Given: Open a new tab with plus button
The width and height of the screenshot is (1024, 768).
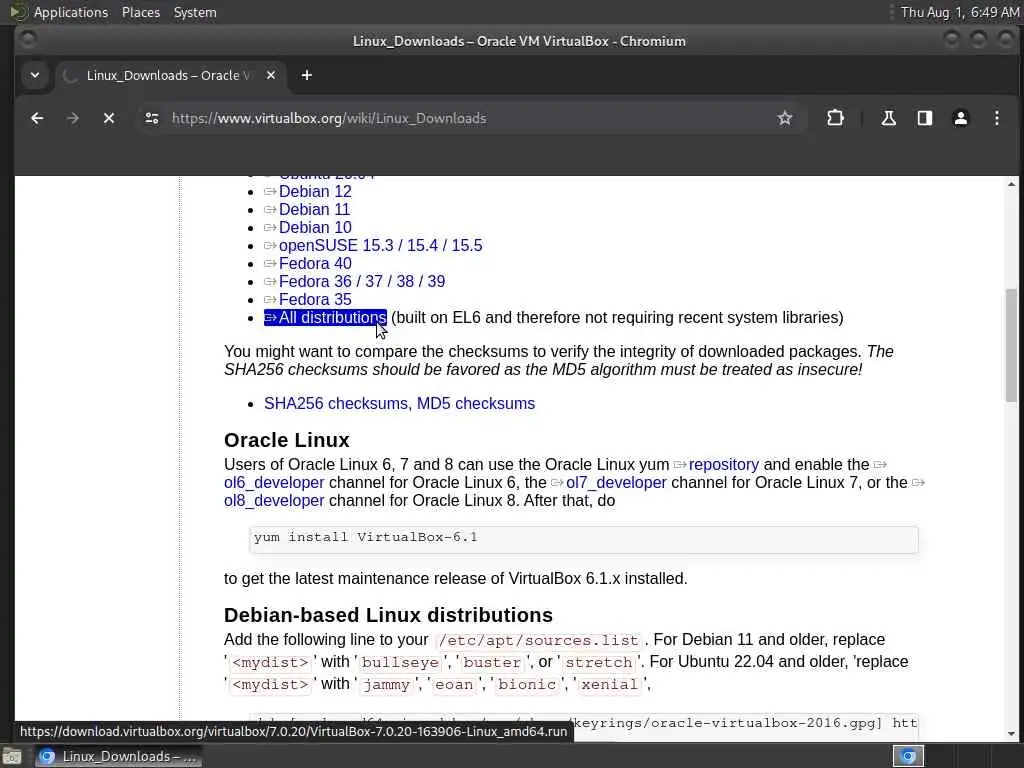Looking at the screenshot, I should [x=306, y=76].
